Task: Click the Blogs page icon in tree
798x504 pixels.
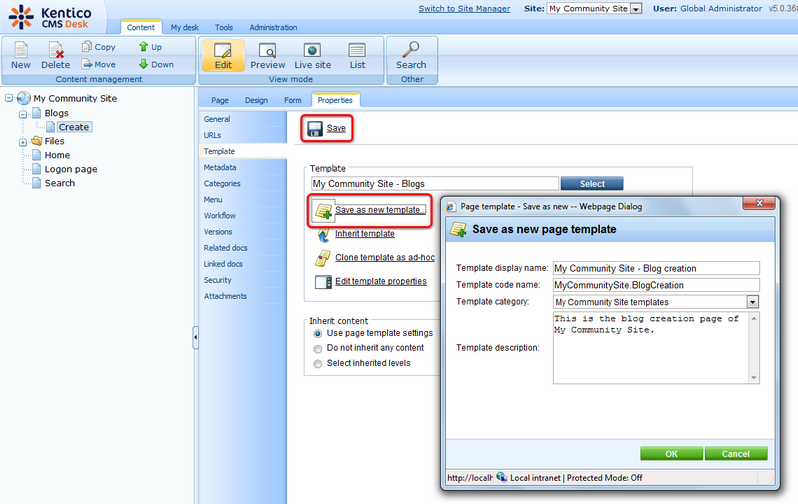Action: (x=37, y=113)
